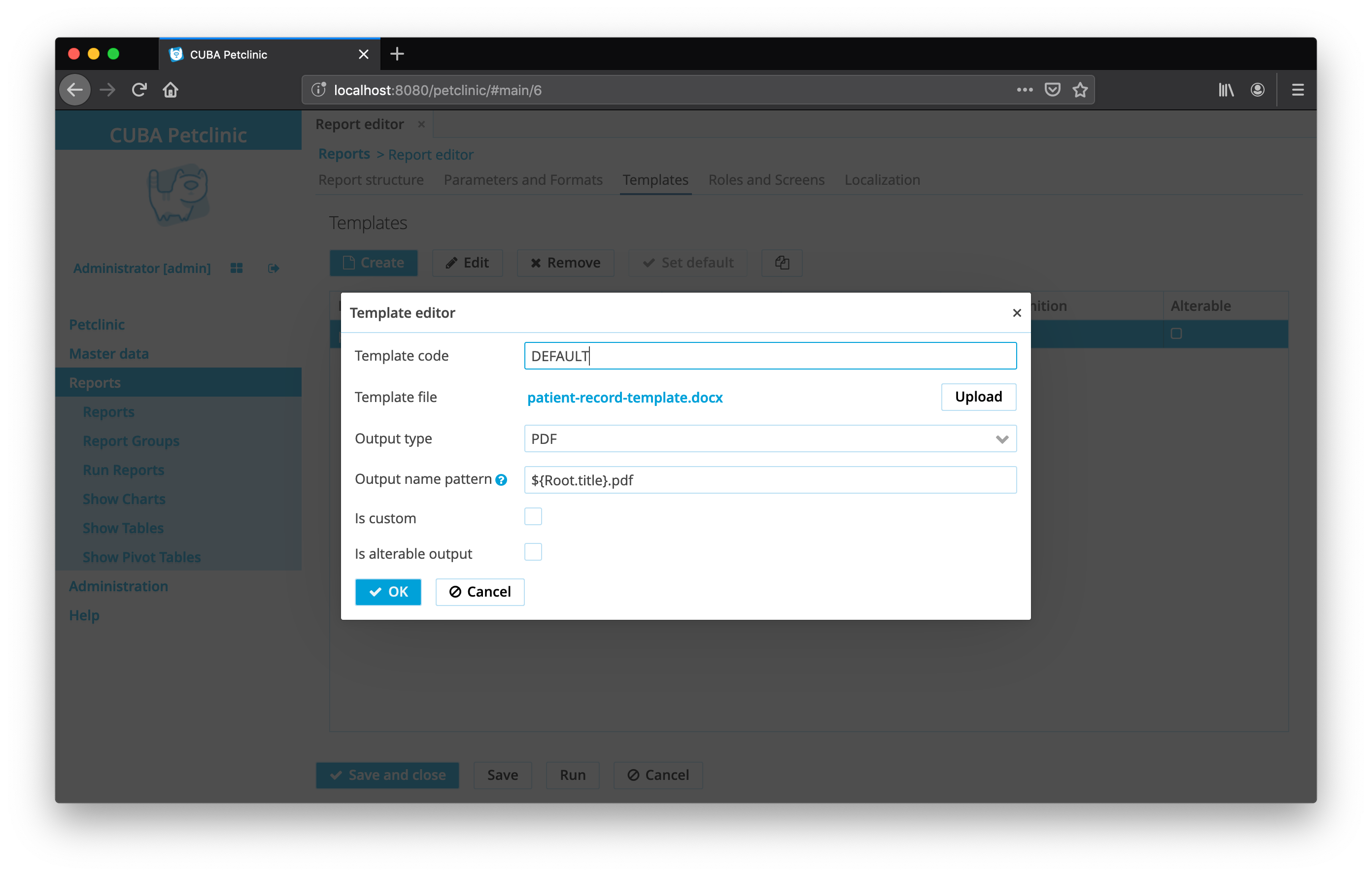Click the Output name pattern help icon

click(501, 480)
